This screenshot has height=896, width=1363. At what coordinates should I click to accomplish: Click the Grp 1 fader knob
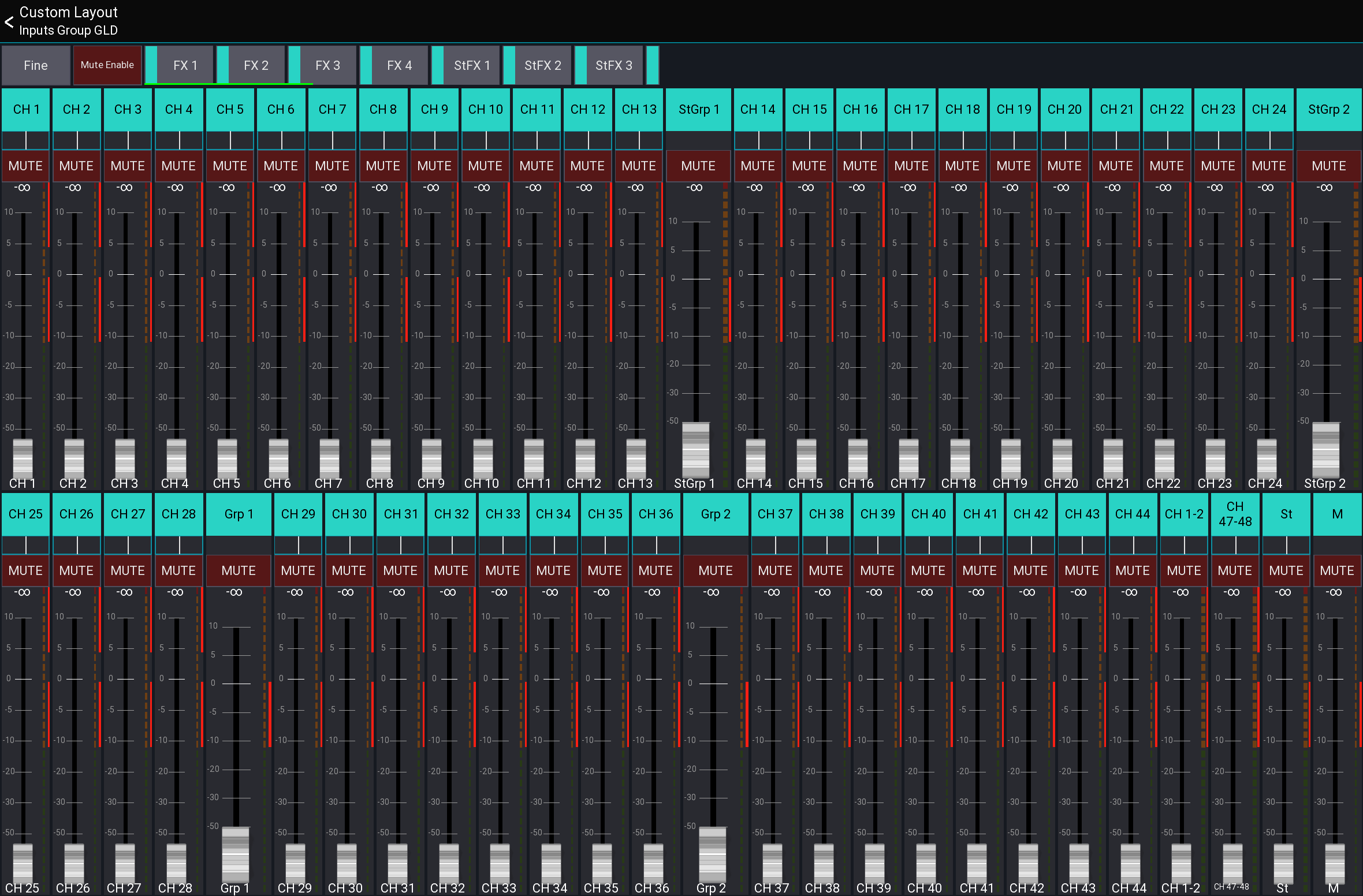click(236, 854)
